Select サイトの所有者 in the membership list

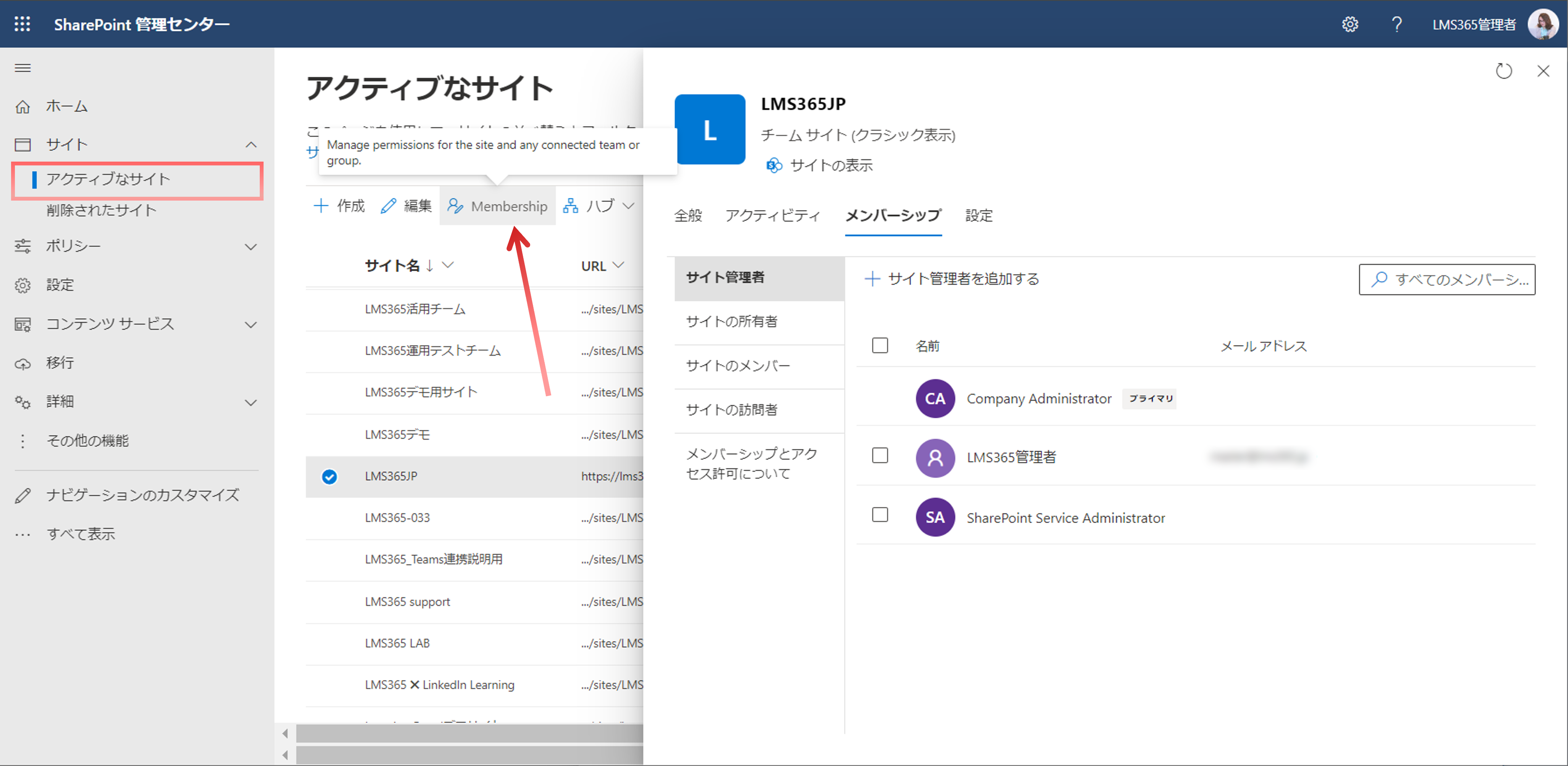(759, 322)
